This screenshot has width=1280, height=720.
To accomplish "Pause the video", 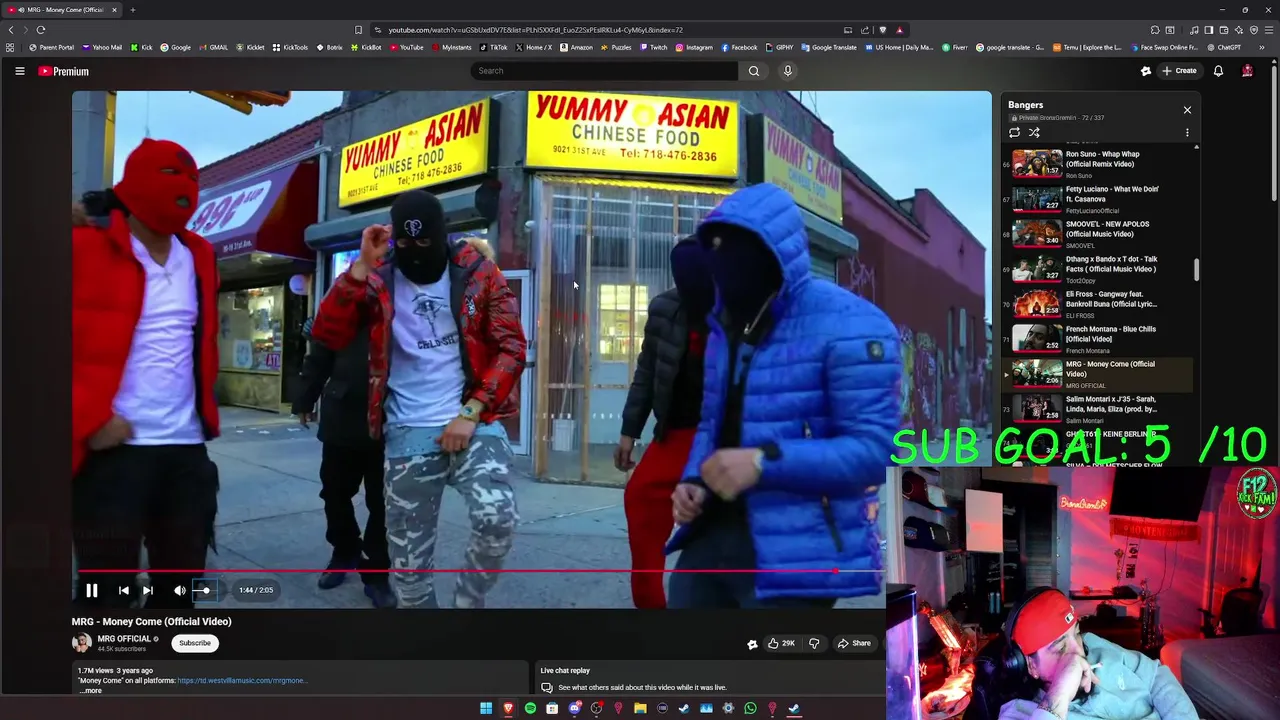I will point(91,591).
